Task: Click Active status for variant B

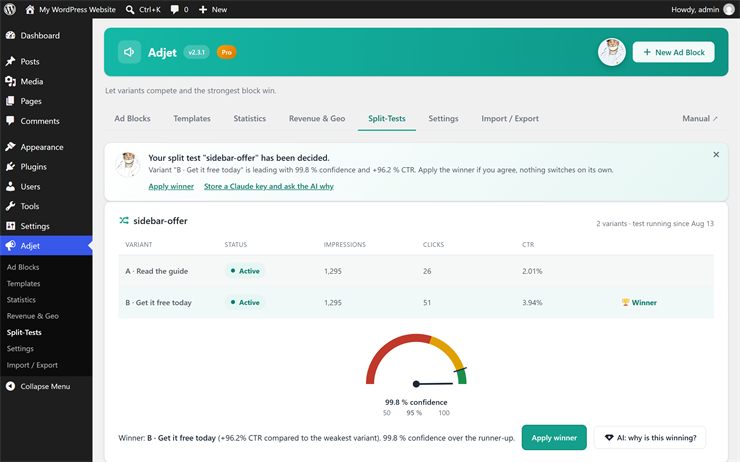Action: (x=245, y=302)
